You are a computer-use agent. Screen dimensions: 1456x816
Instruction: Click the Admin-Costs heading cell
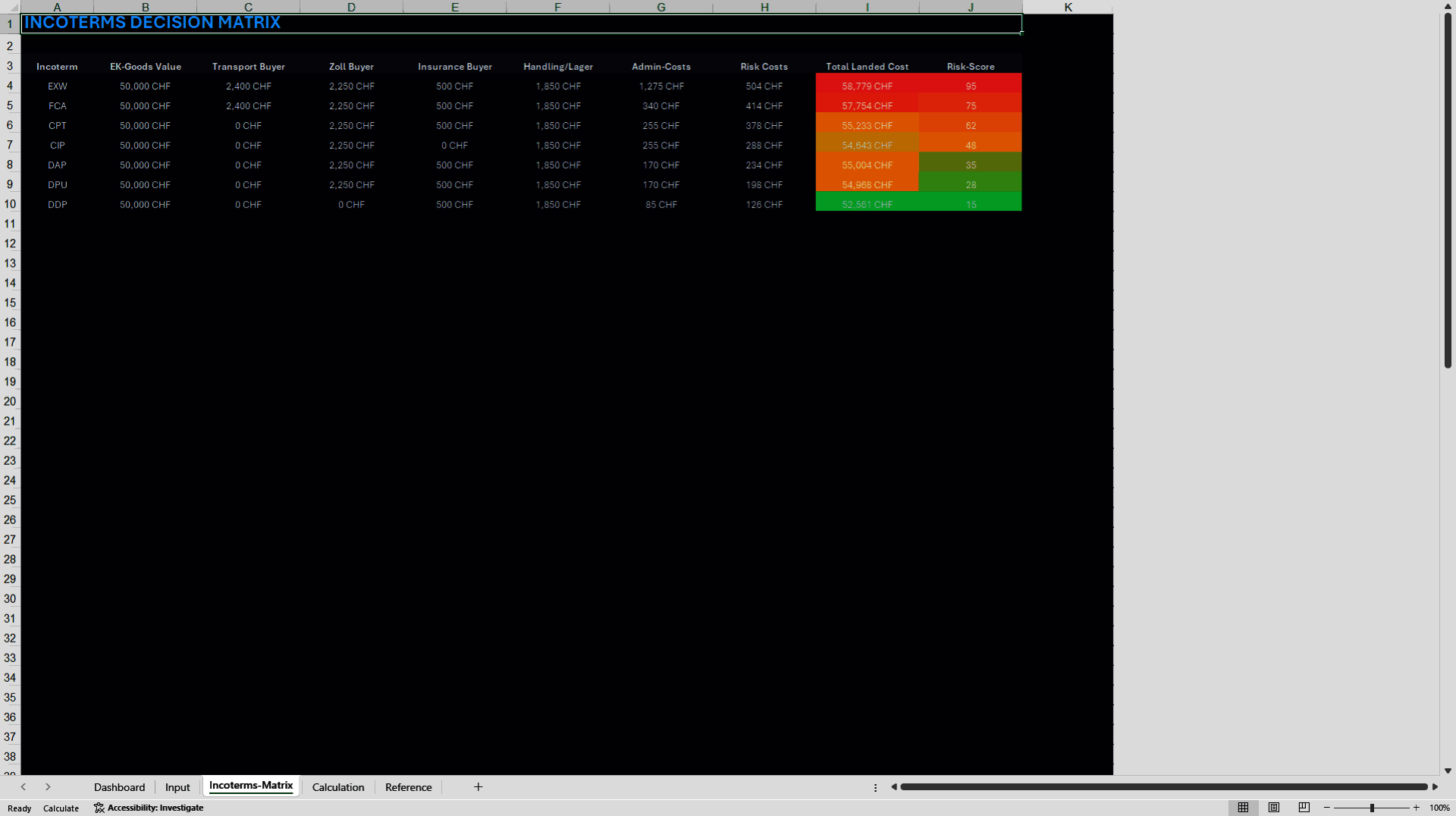coord(661,67)
